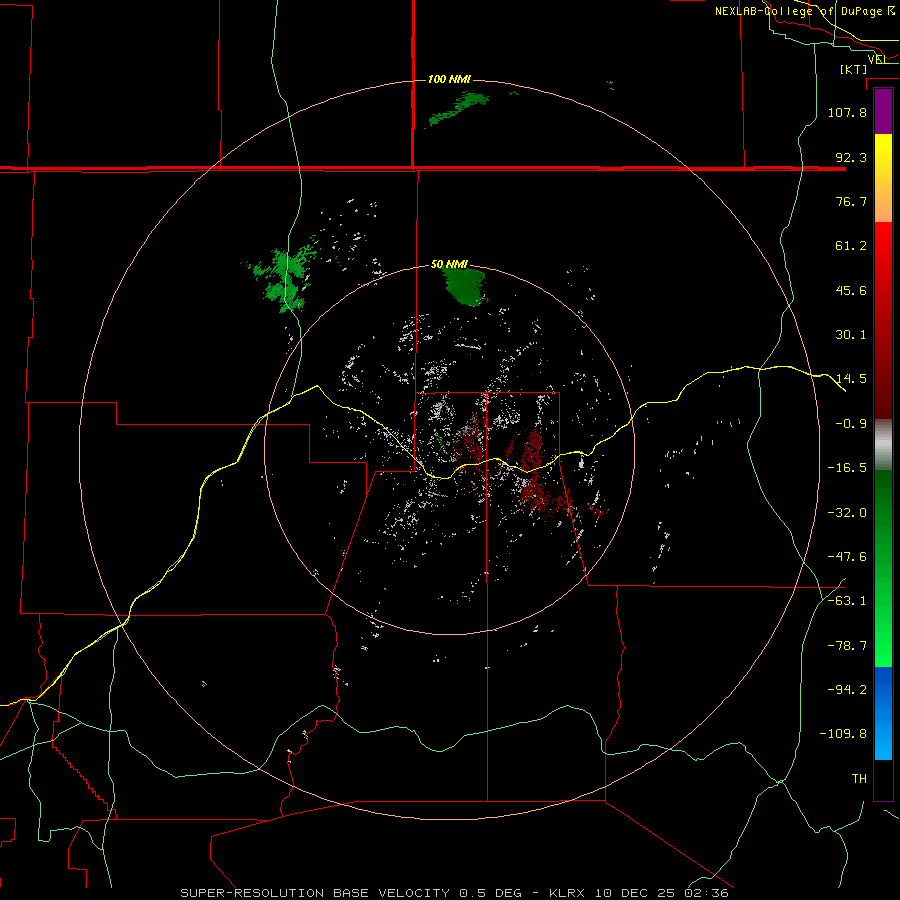Click the -63.1 legend value
The width and height of the screenshot is (900, 900).
point(847,601)
